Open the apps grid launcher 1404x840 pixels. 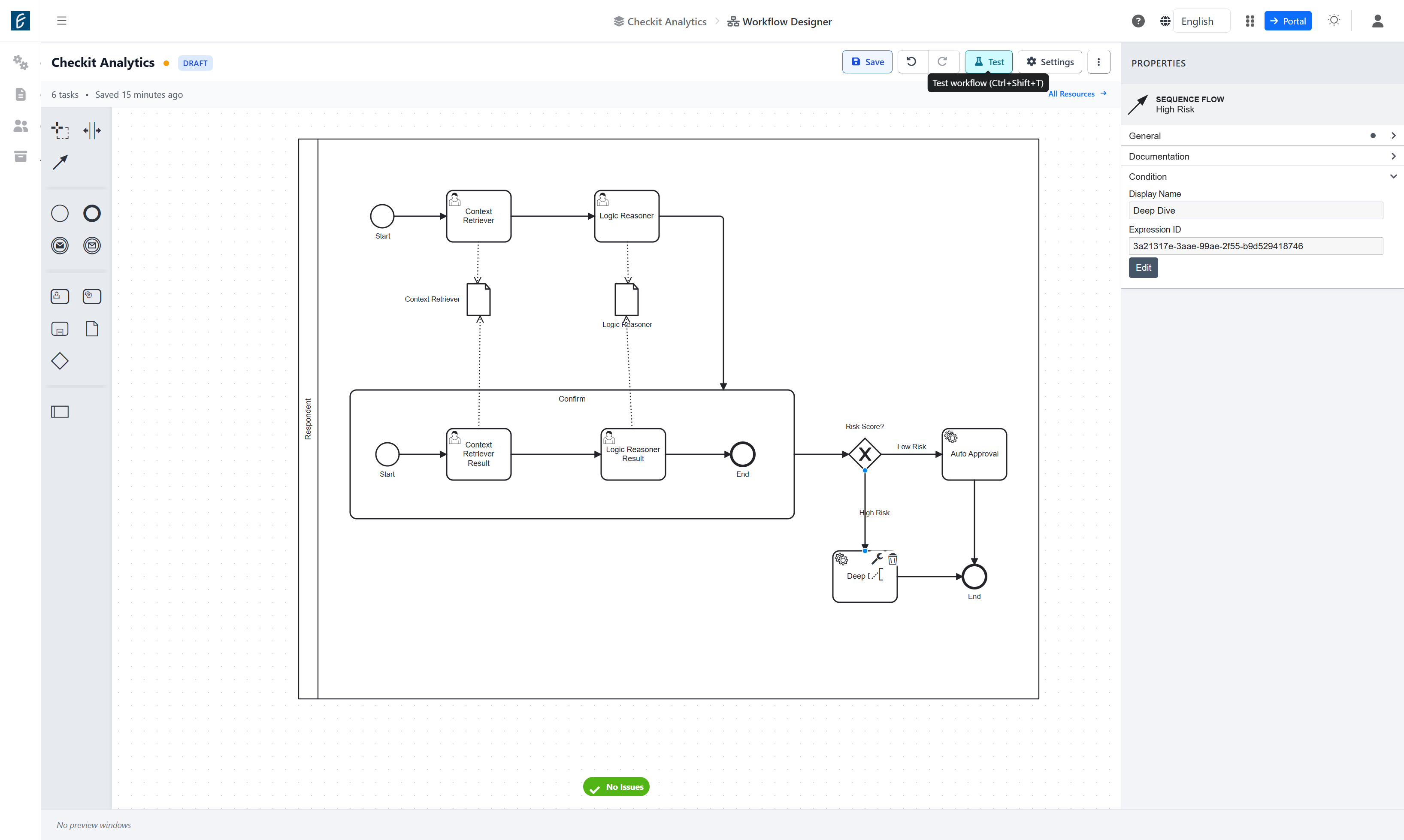(1250, 21)
